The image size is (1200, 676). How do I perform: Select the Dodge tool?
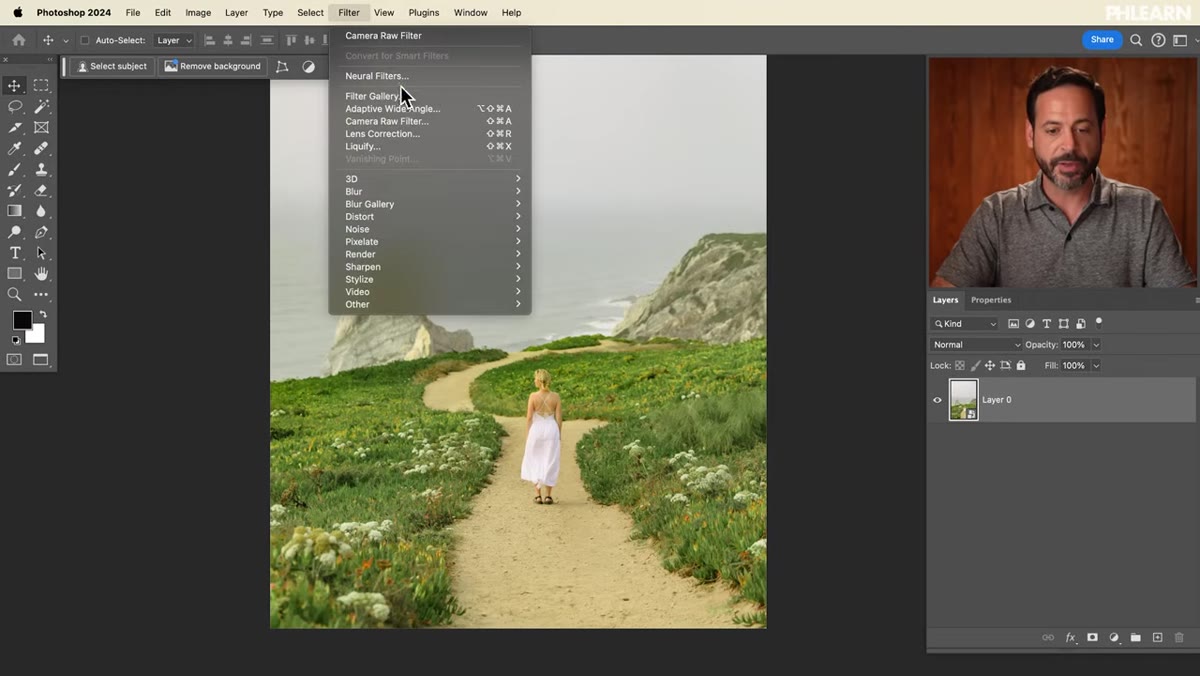pos(14,232)
